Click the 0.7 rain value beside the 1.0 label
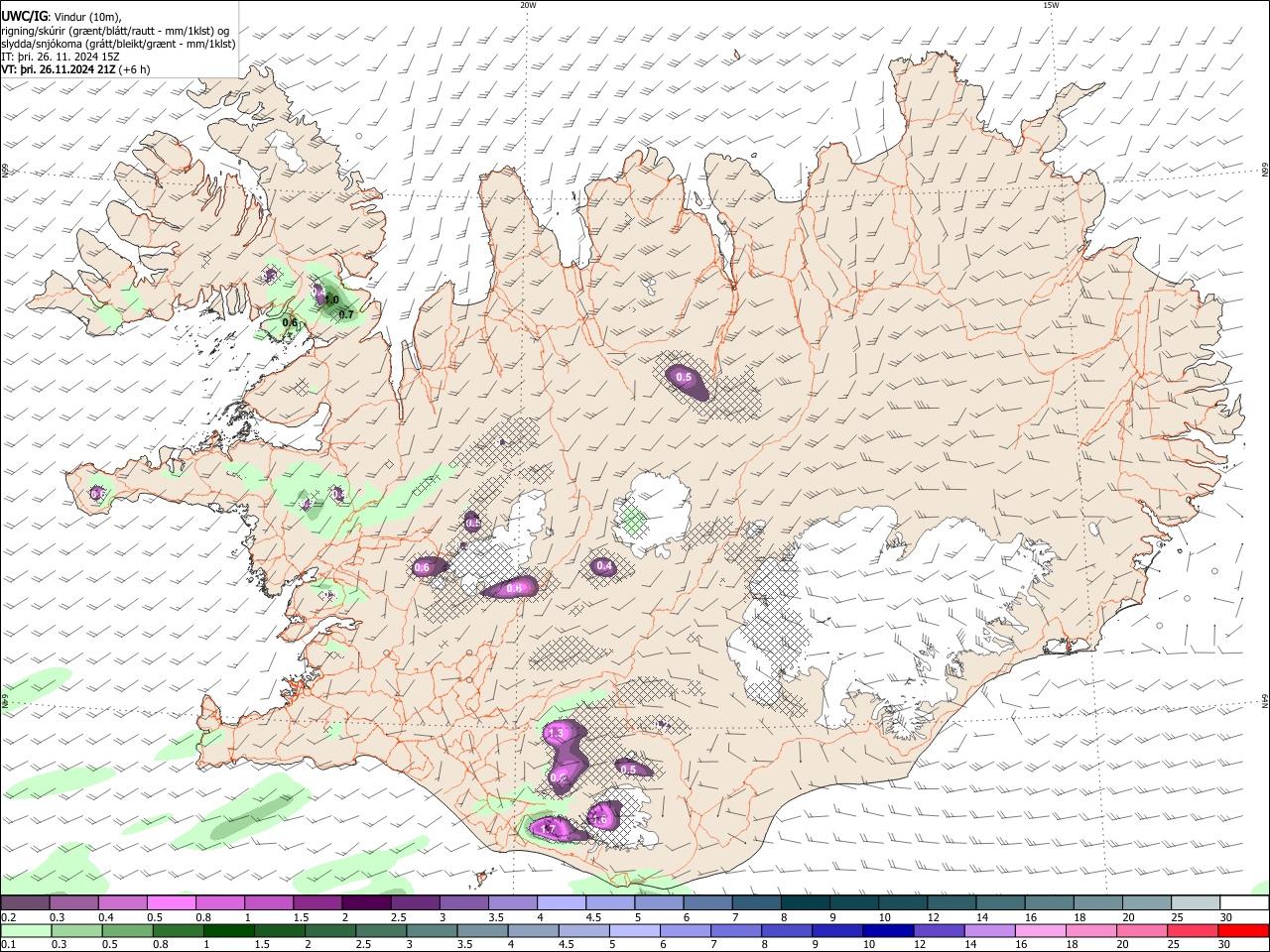This screenshot has width=1270, height=952. click(x=346, y=314)
